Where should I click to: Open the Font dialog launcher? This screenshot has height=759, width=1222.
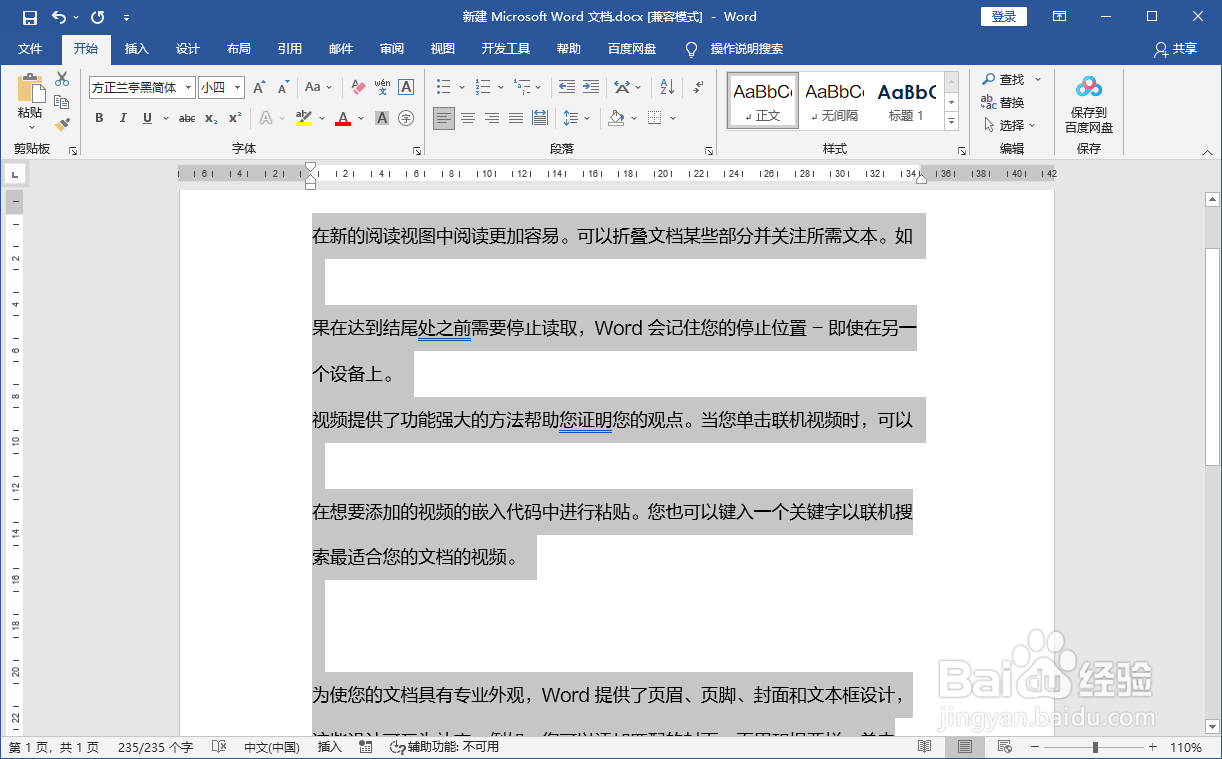416,151
